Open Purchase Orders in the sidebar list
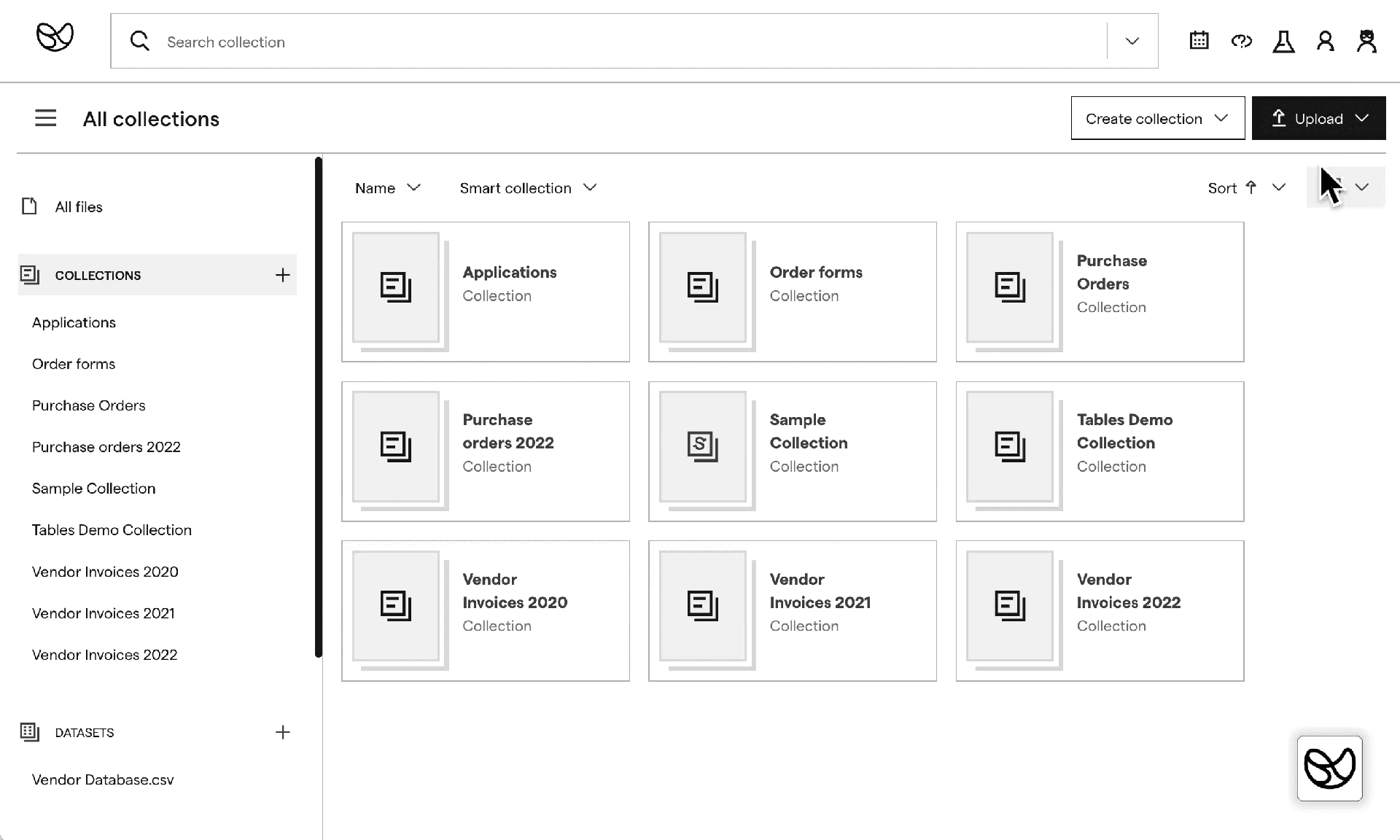The width and height of the screenshot is (1400, 840). [88, 405]
